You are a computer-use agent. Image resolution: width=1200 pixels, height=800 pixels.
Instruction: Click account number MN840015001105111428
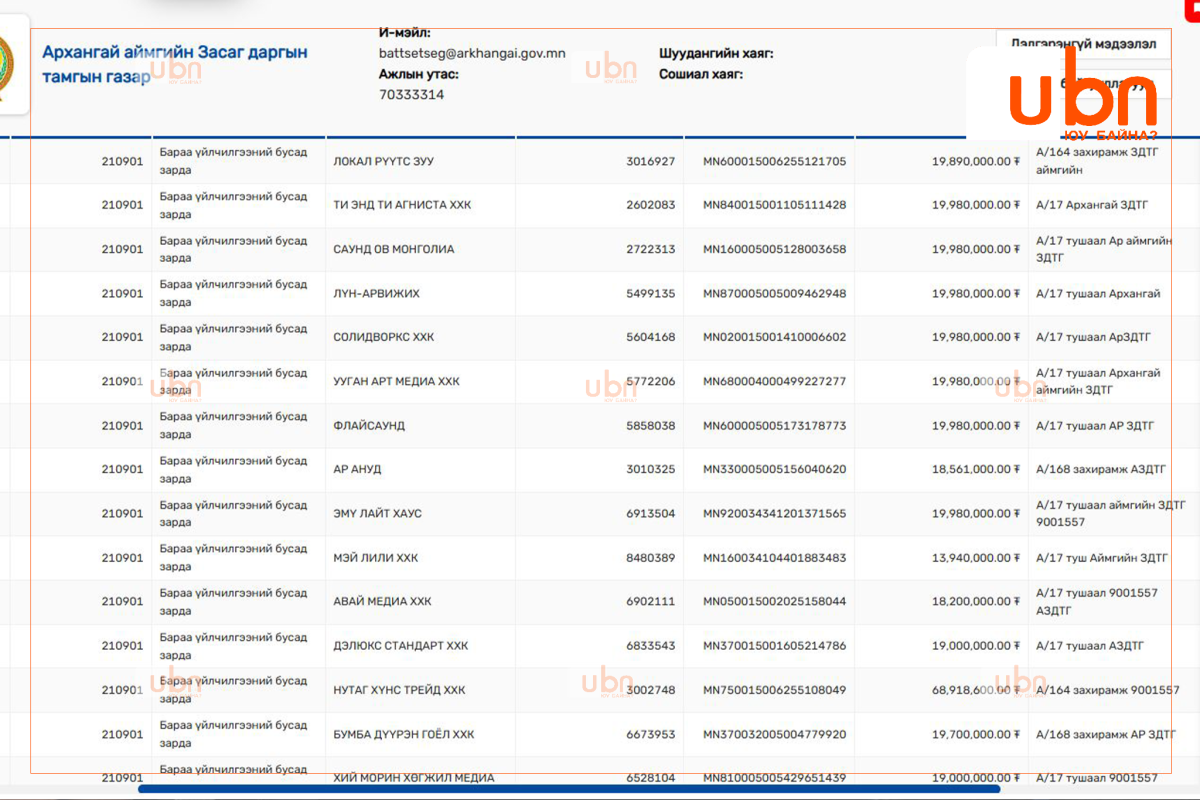pos(775,205)
